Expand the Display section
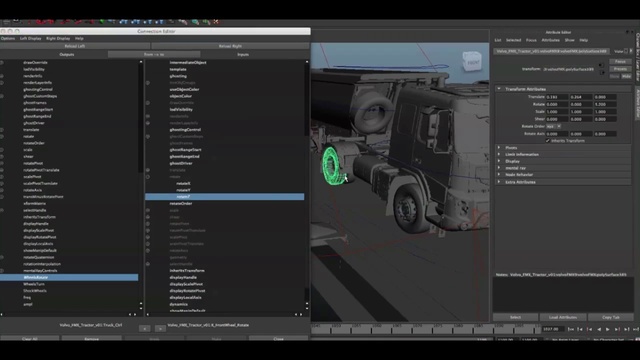640x360 pixels. [x=499, y=161]
